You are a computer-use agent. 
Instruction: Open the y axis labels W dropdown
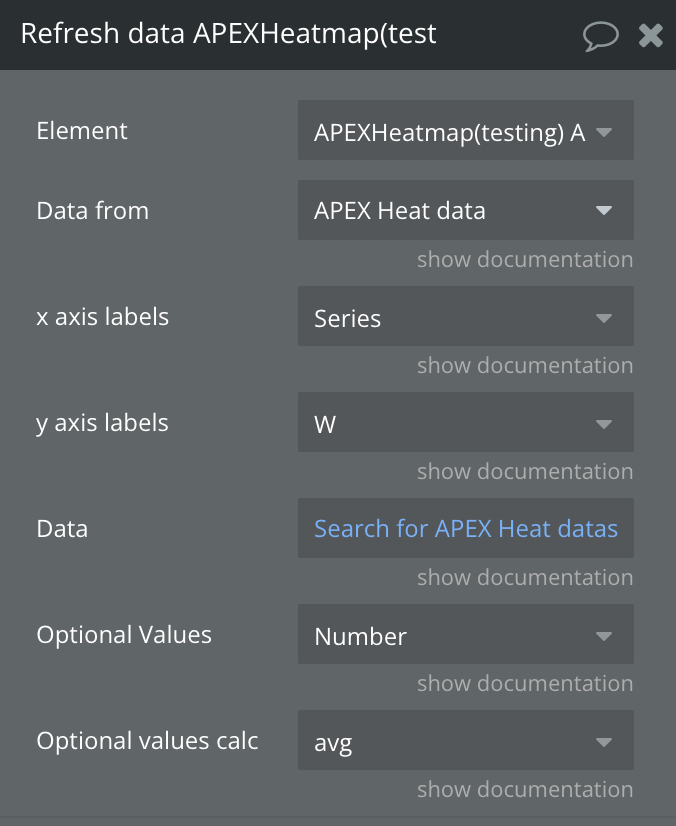point(465,424)
